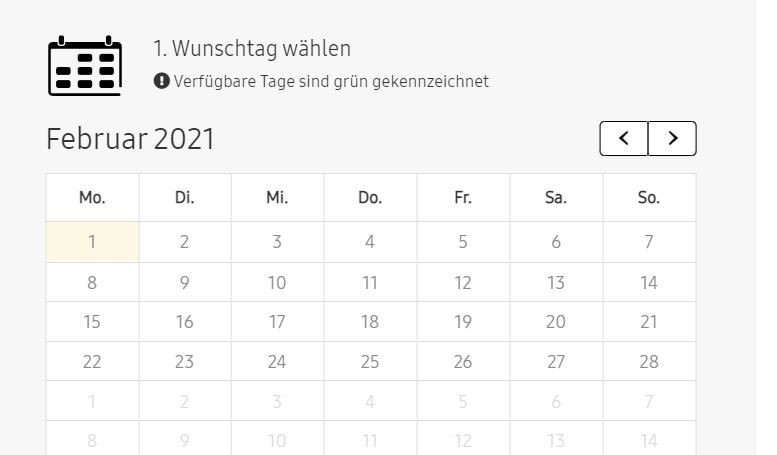Select February 19 in the calendar
This screenshot has width=777, height=455.
click(463, 322)
